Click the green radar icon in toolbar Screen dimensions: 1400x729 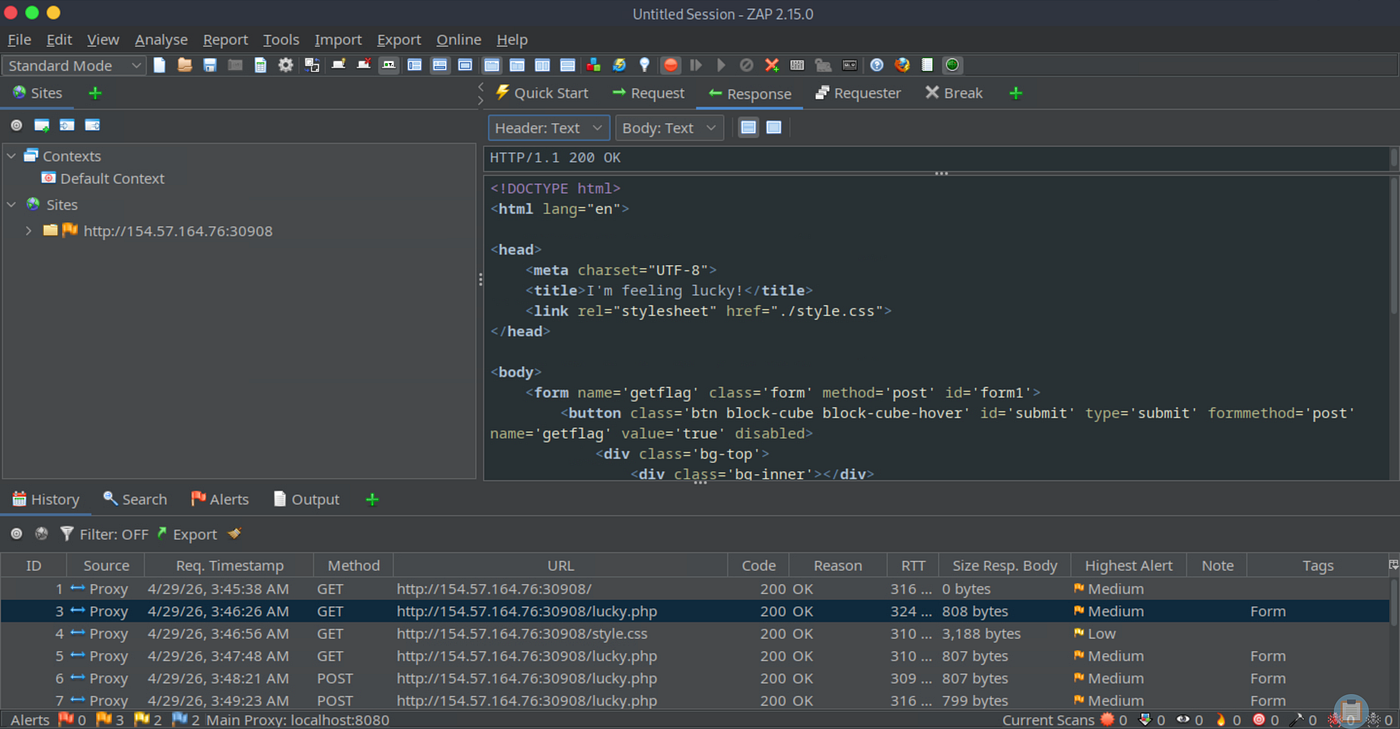pos(952,65)
